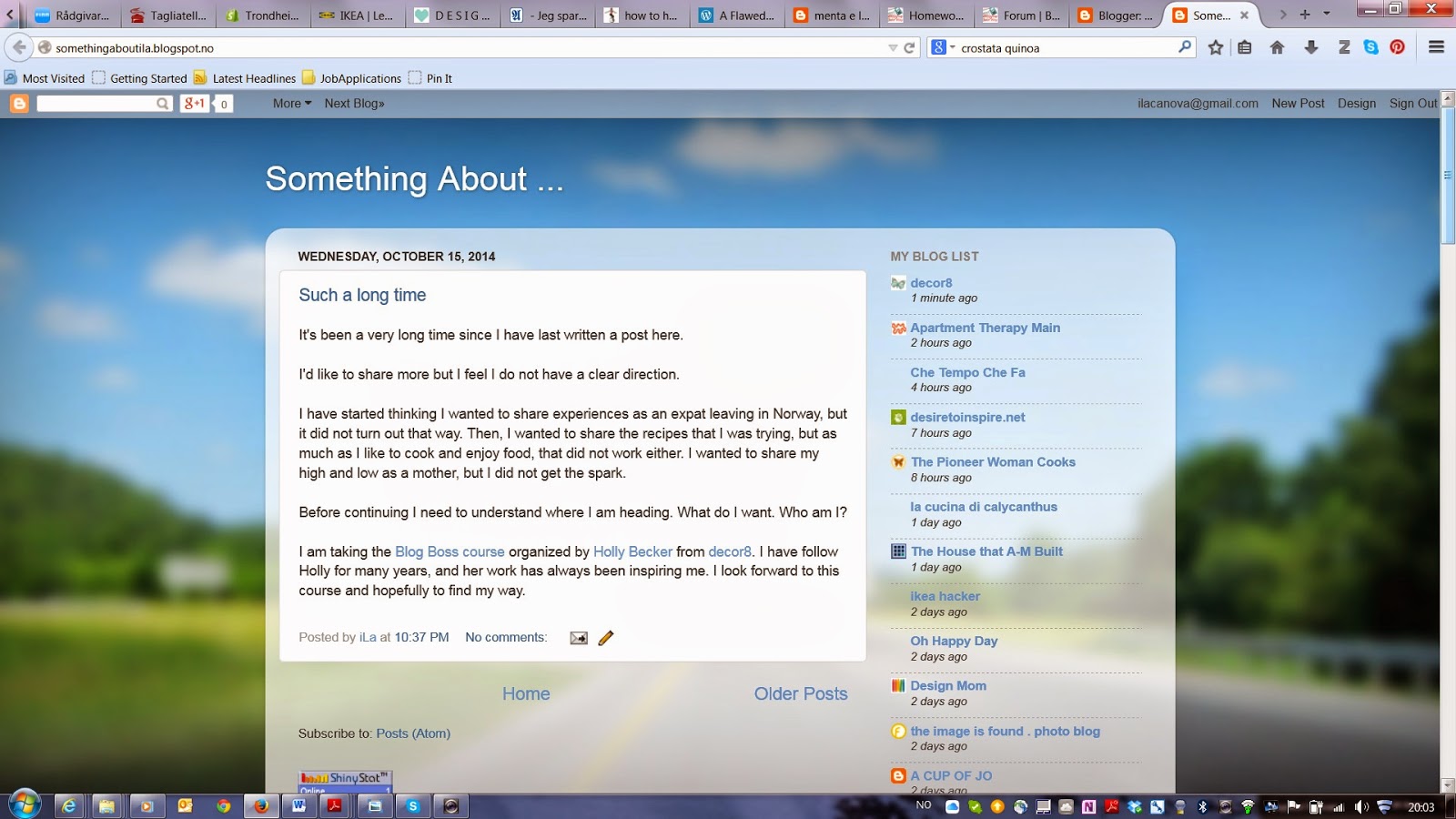Open The Pioneer Woman Cooks blog link
1456x819 pixels.
[993, 462]
